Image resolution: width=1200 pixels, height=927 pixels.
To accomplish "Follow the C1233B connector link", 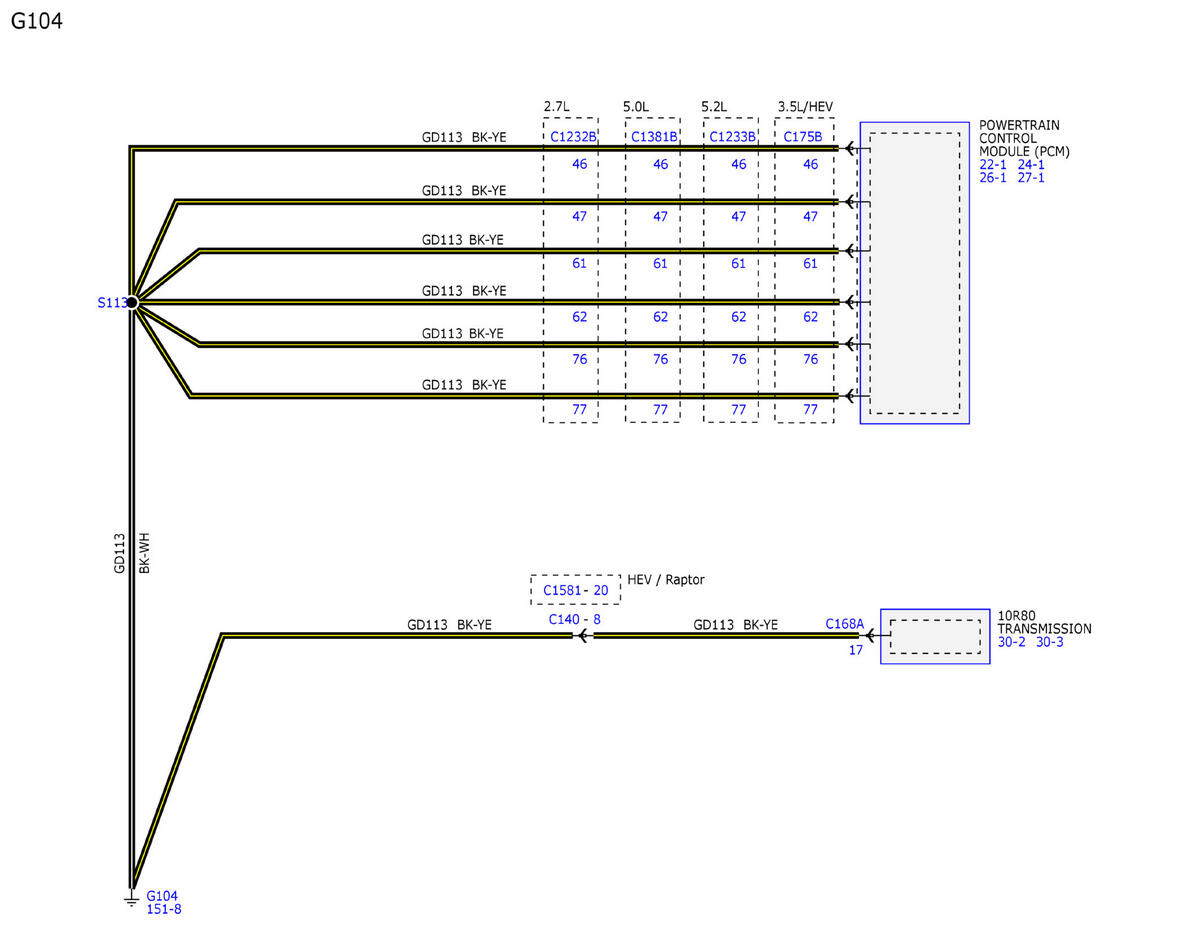I will (x=733, y=137).
